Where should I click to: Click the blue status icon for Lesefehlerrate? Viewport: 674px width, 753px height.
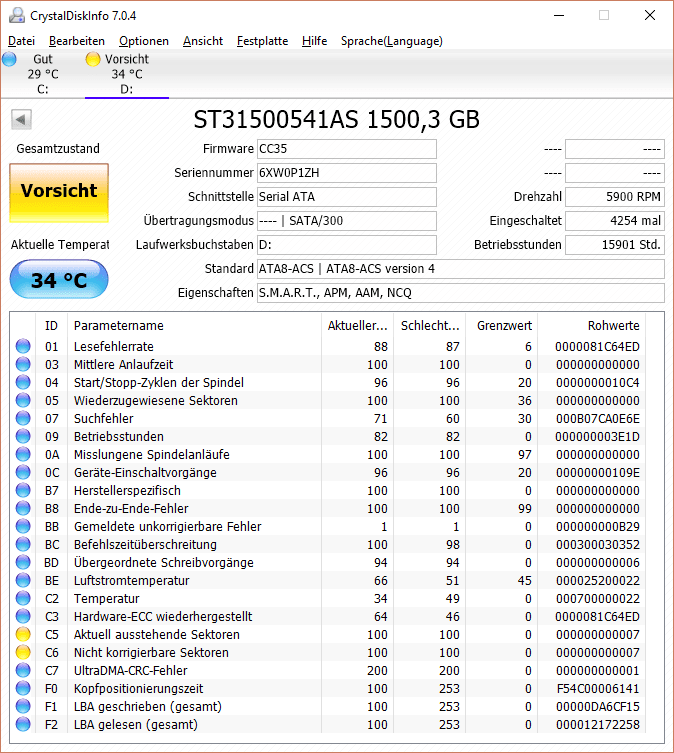point(23,346)
